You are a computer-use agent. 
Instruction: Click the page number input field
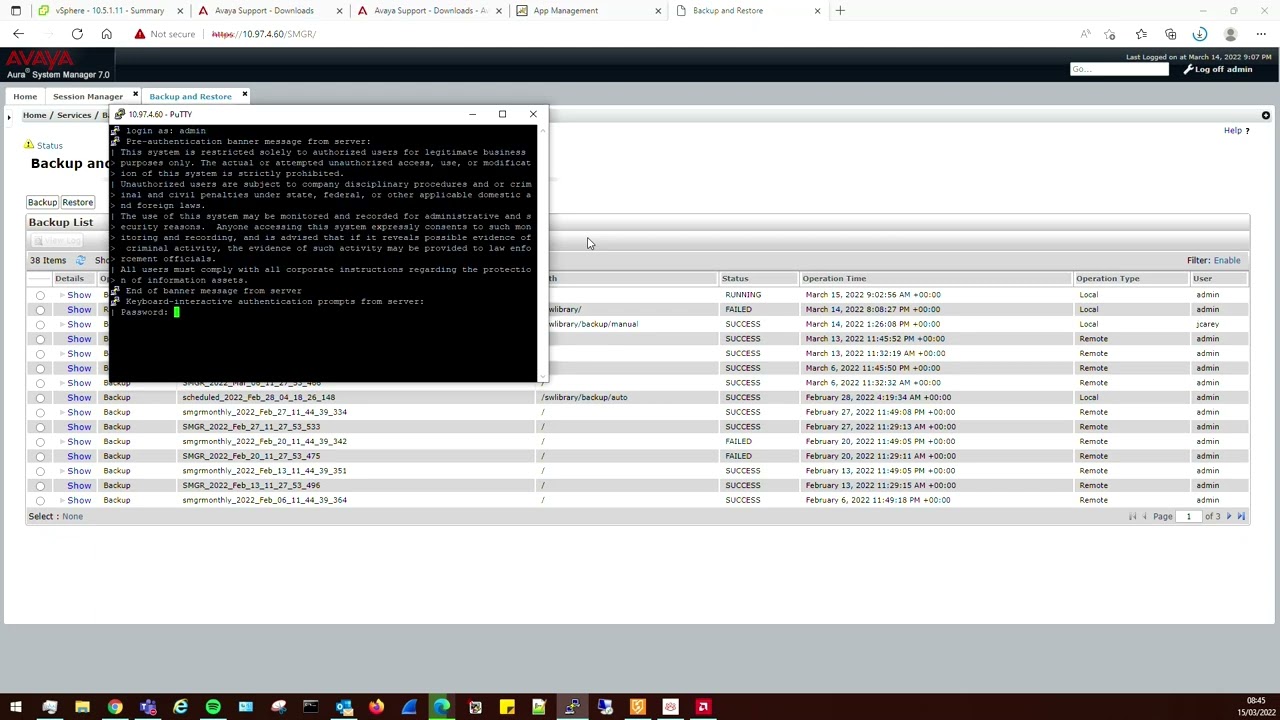pyautogui.click(x=1188, y=517)
